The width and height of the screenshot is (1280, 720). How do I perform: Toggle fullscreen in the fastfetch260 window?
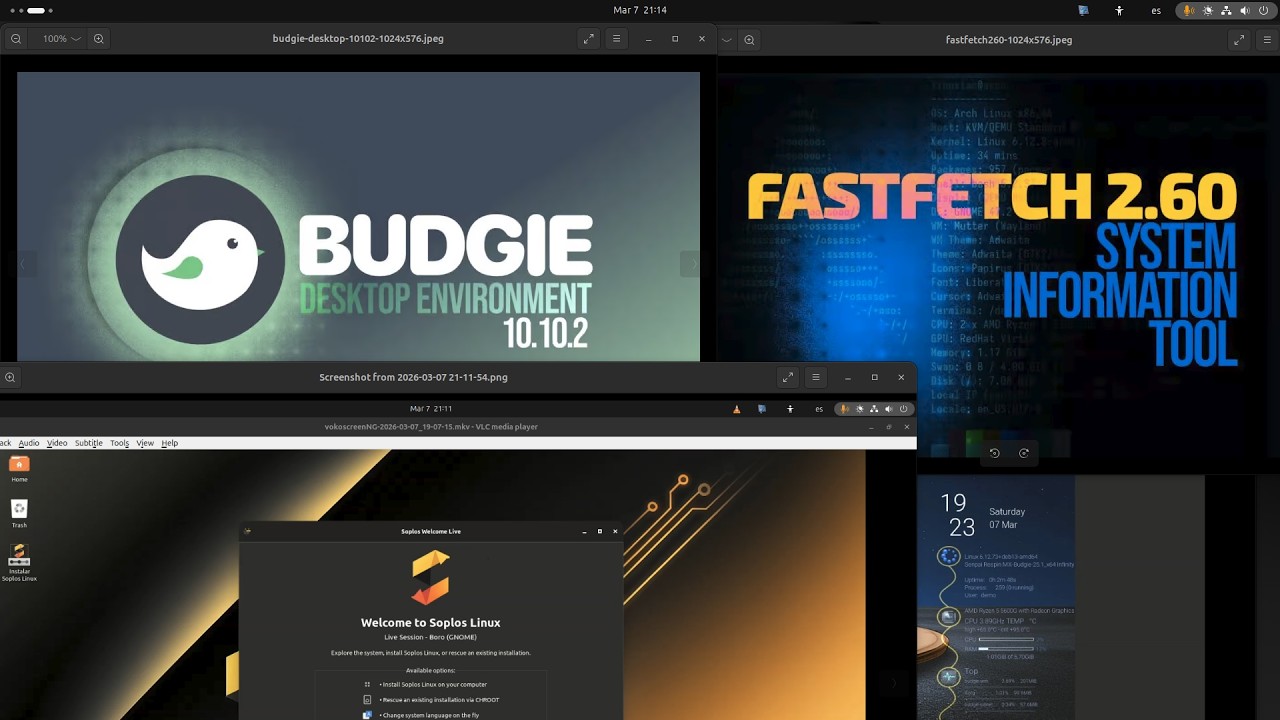(1240, 40)
